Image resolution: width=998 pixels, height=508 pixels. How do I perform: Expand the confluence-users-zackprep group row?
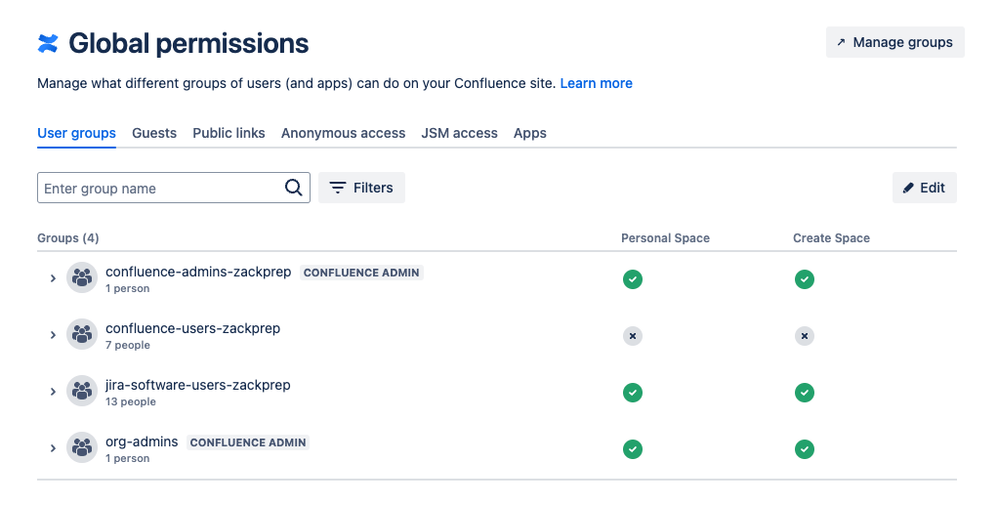click(x=53, y=335)
